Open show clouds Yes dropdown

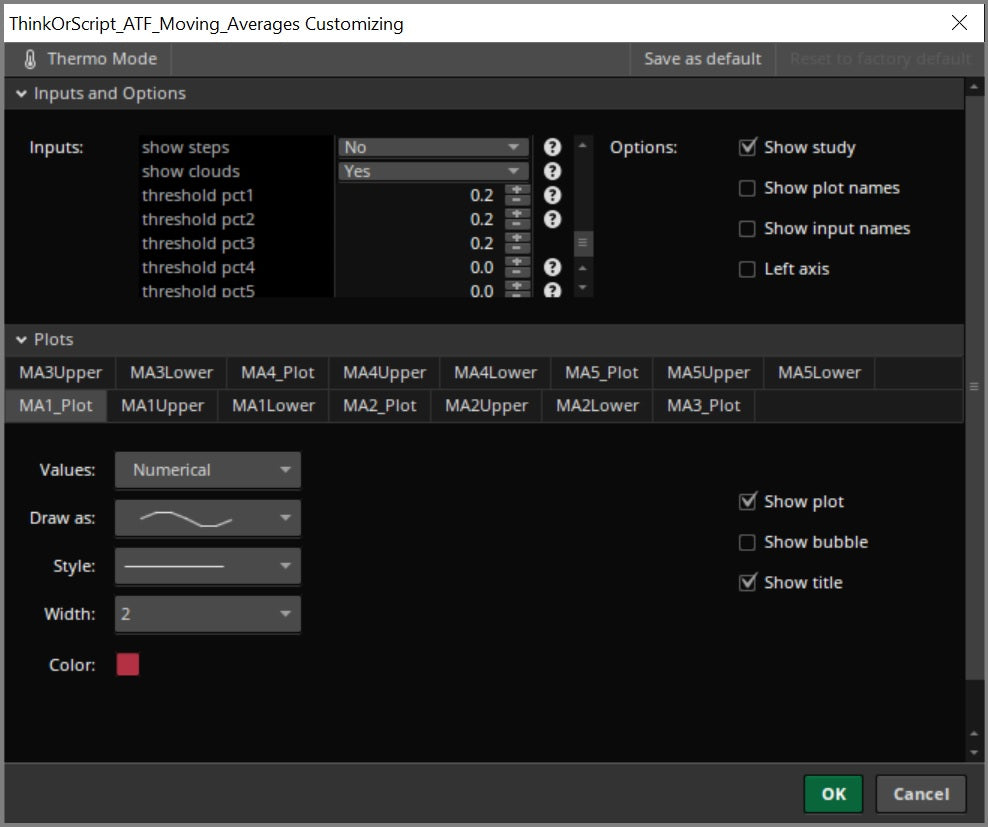pyautogui.click(x=434, y=171)
